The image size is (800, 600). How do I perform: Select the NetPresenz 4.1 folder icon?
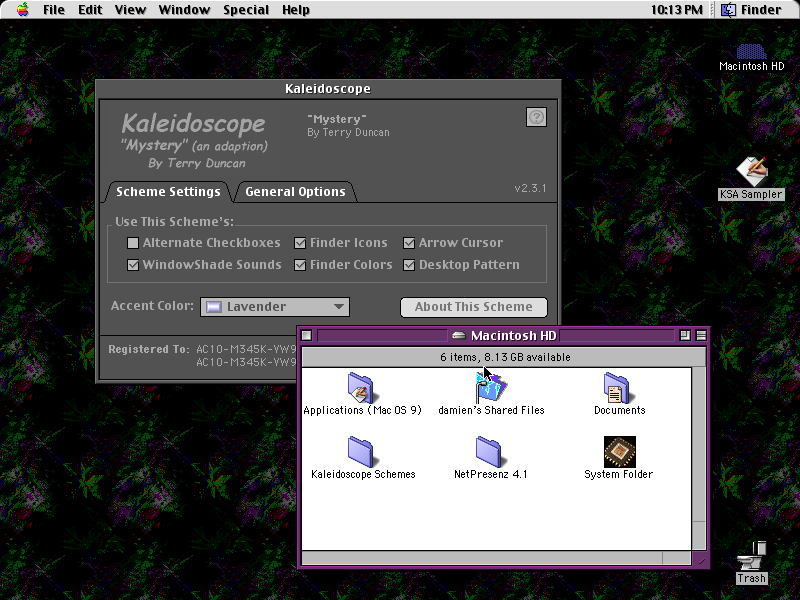489,452
